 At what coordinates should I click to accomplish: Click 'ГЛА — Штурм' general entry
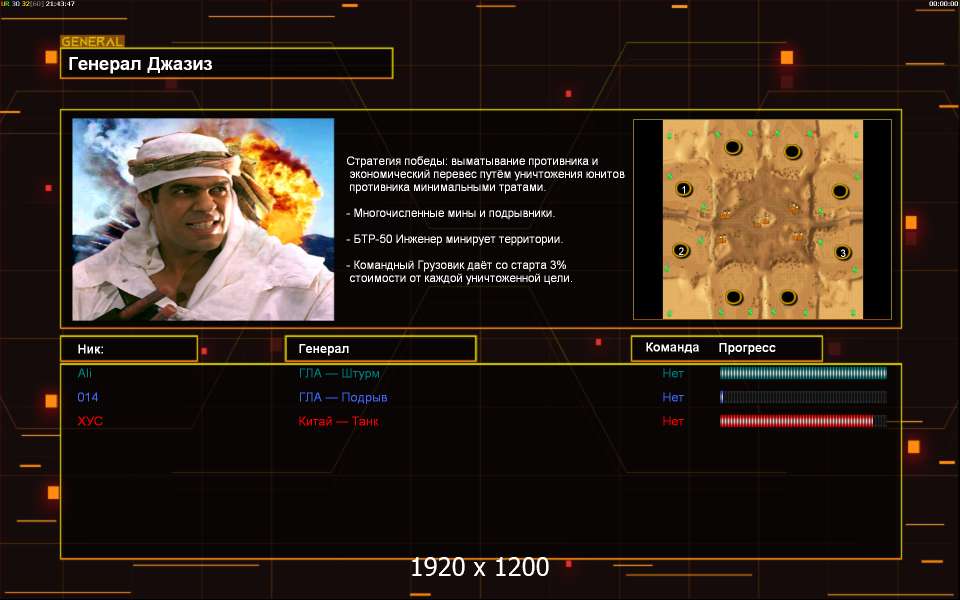click(x=339, y=373)
